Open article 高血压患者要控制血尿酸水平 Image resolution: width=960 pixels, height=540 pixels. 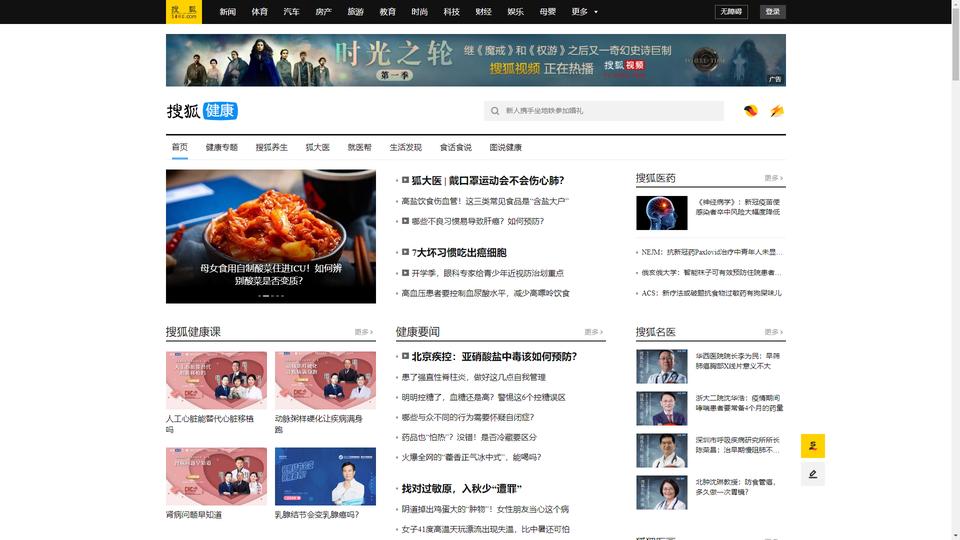(x=485, y=293)
